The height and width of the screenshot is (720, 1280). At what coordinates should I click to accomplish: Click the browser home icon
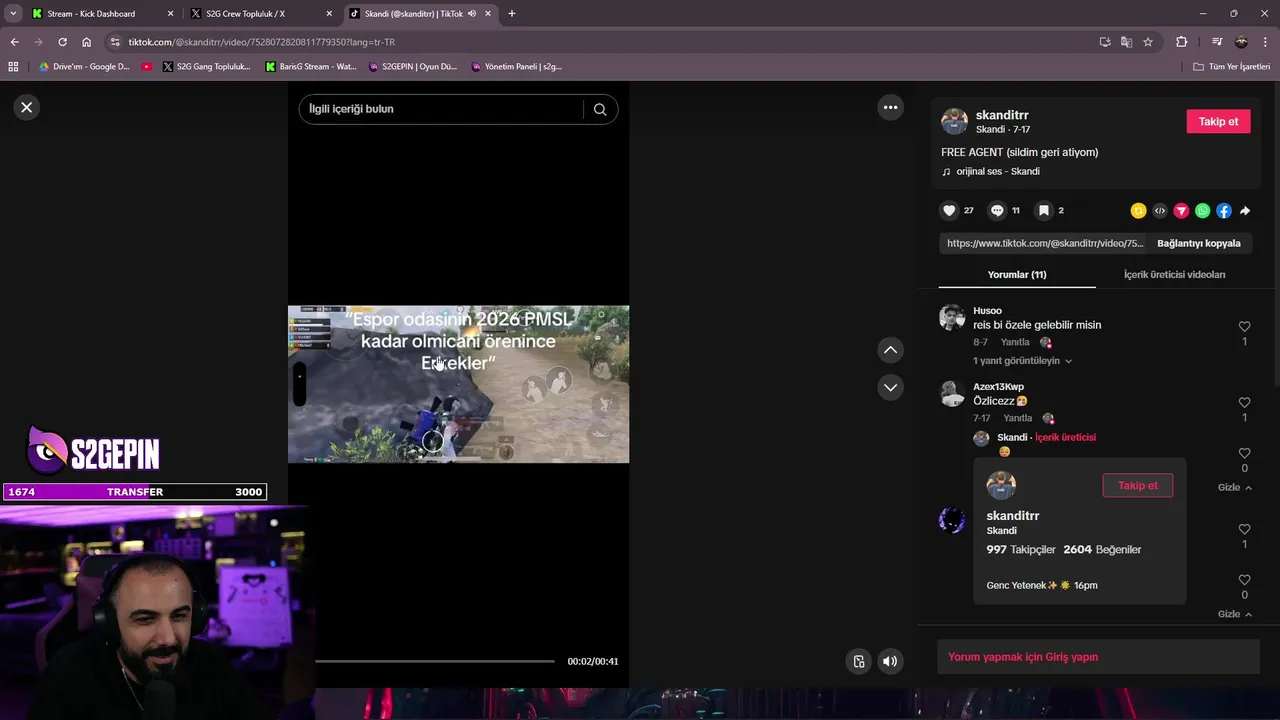[86, 42]
